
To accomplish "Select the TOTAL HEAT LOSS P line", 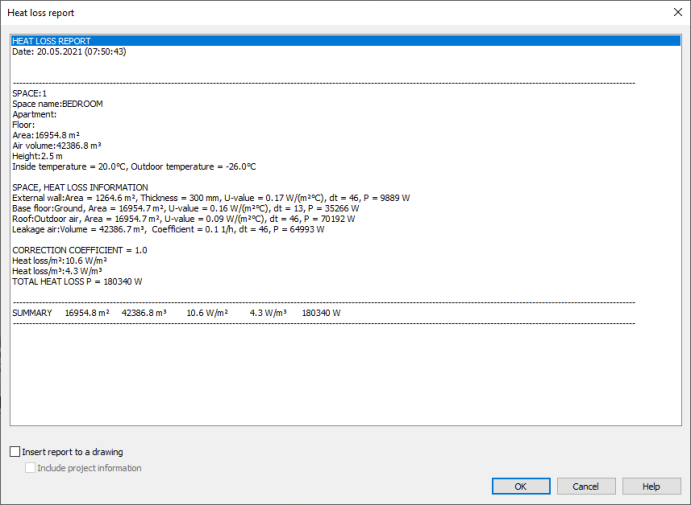I will [x=77, y=281].
